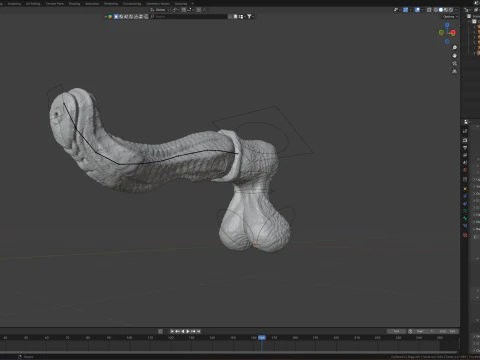Open the Options dropdown in viewport
The width and height of the screenshot is (480, 360).
pyautogui.click(x=450, y=17)
